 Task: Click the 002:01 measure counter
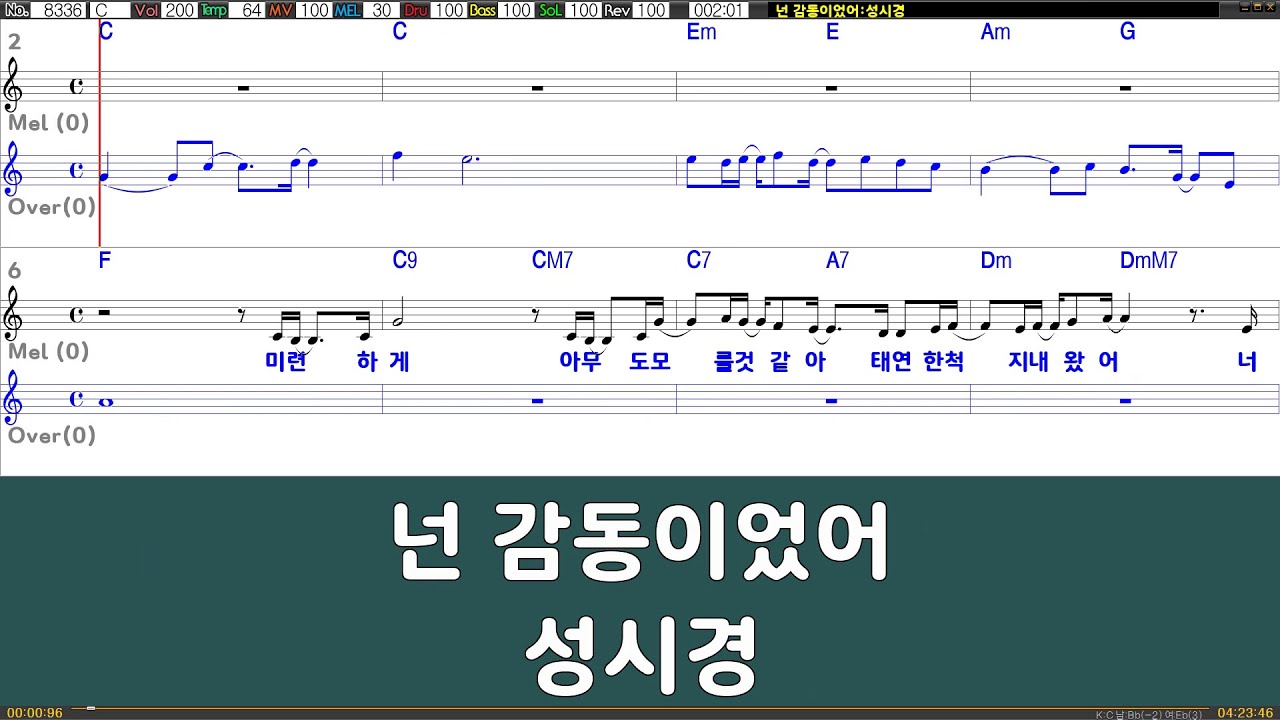coord(718,10)
